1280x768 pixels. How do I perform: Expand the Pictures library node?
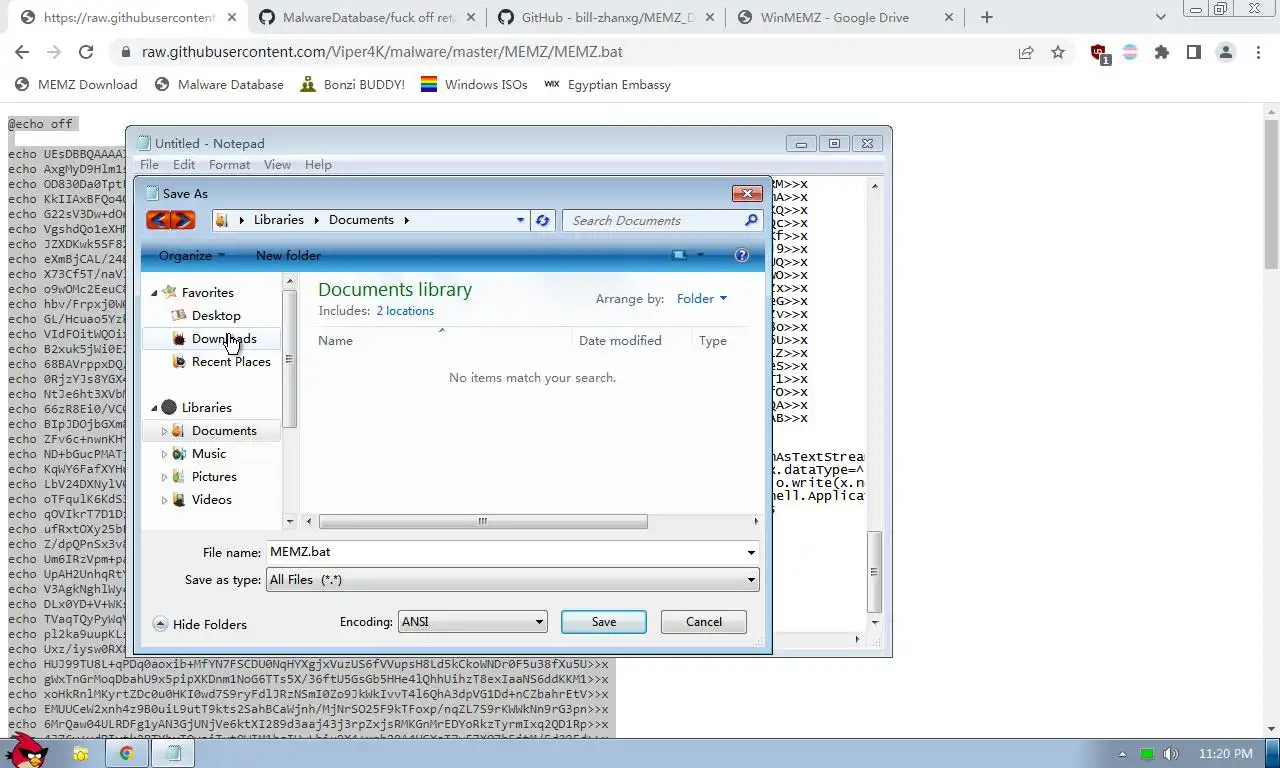click(164, 477)
